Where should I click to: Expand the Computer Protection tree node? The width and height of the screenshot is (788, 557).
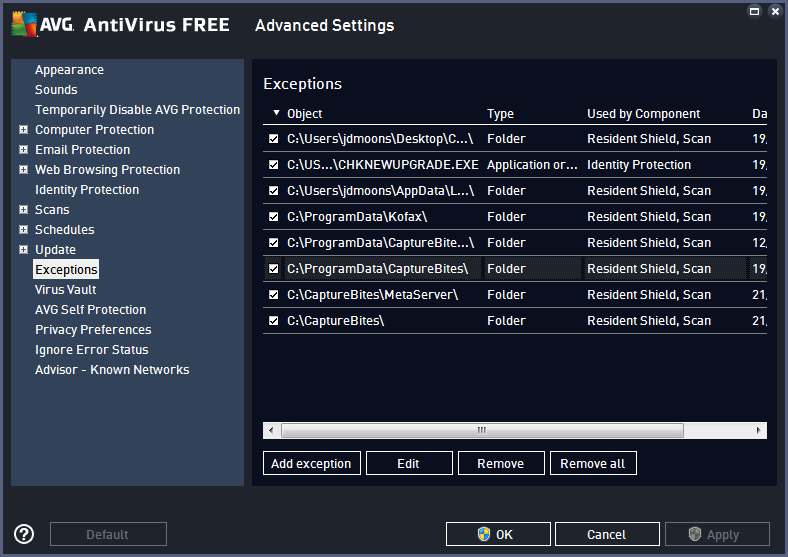pyautogui.click(x=23, y=130)
